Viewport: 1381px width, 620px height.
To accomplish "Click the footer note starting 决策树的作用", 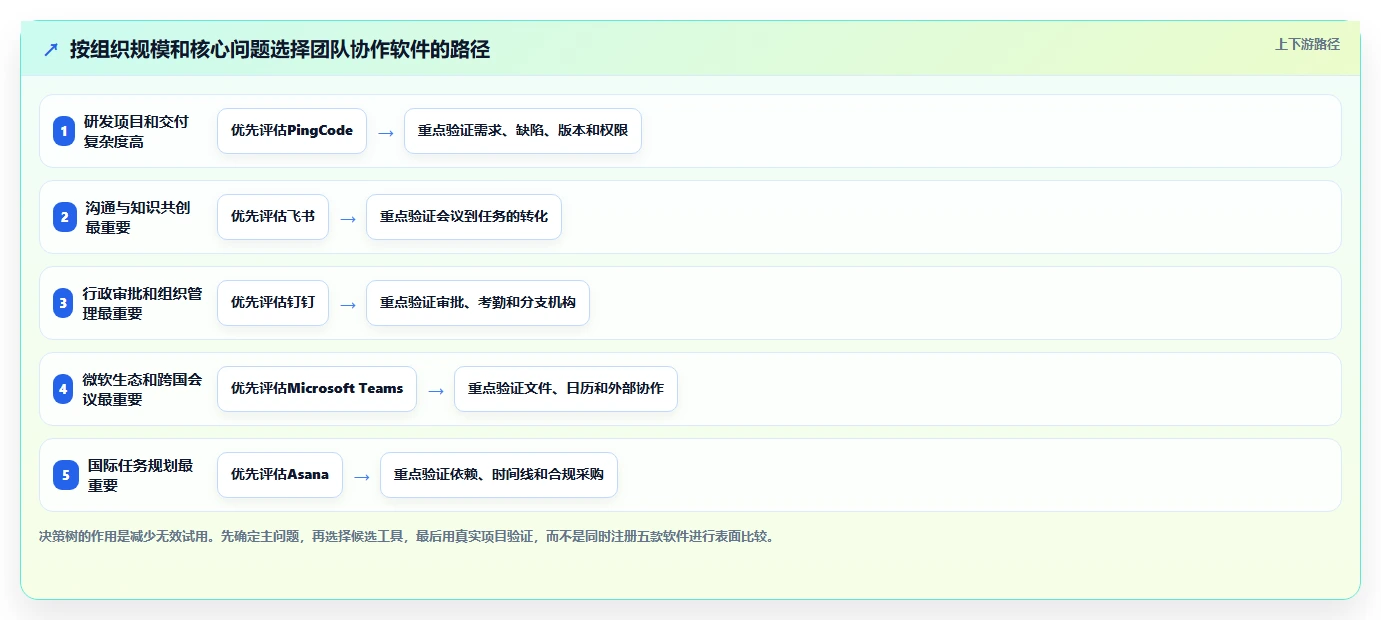I will tap(407, 536).
